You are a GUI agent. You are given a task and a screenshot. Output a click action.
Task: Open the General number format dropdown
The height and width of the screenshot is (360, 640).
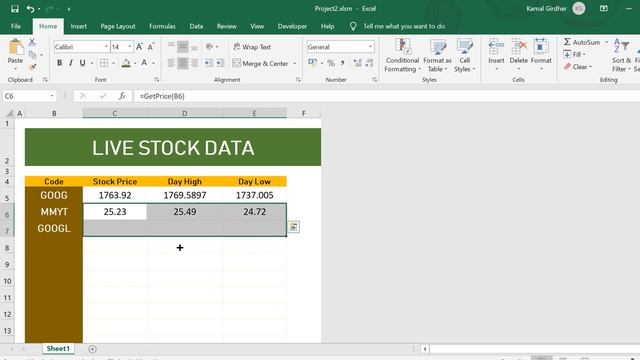(370, 47)
